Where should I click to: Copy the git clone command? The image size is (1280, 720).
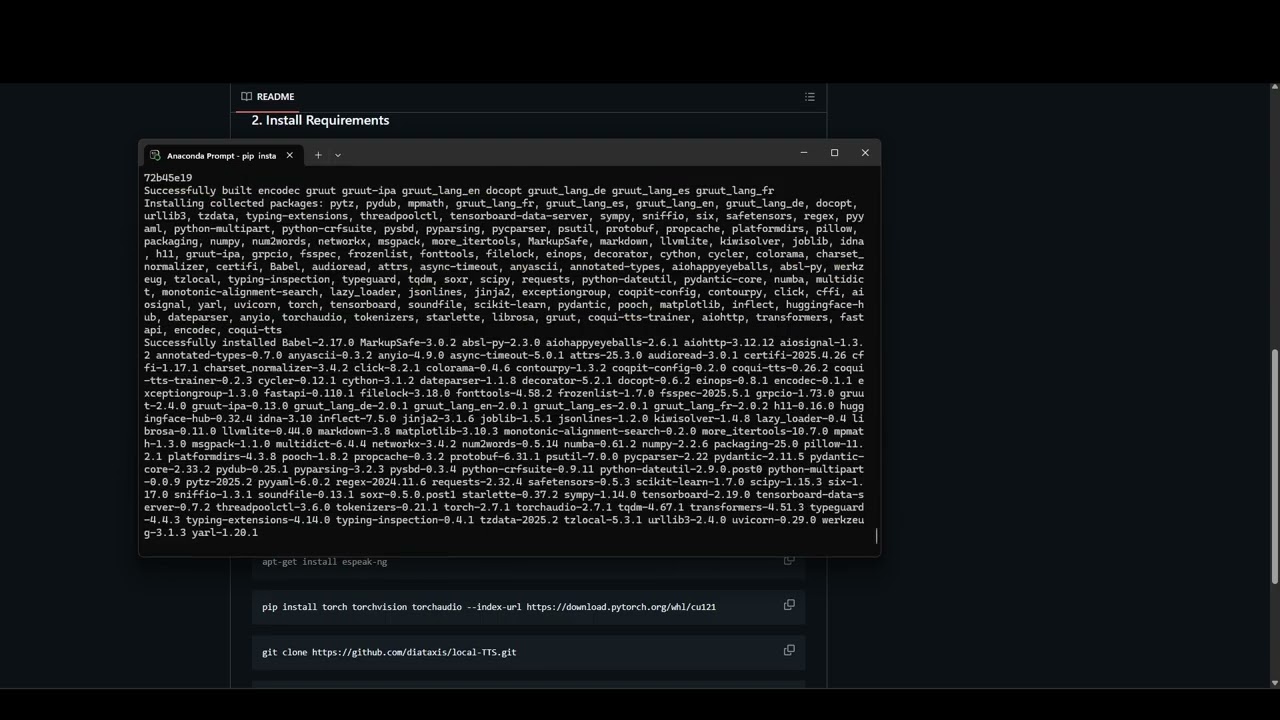pyautogui.click(x=789, y=651)
